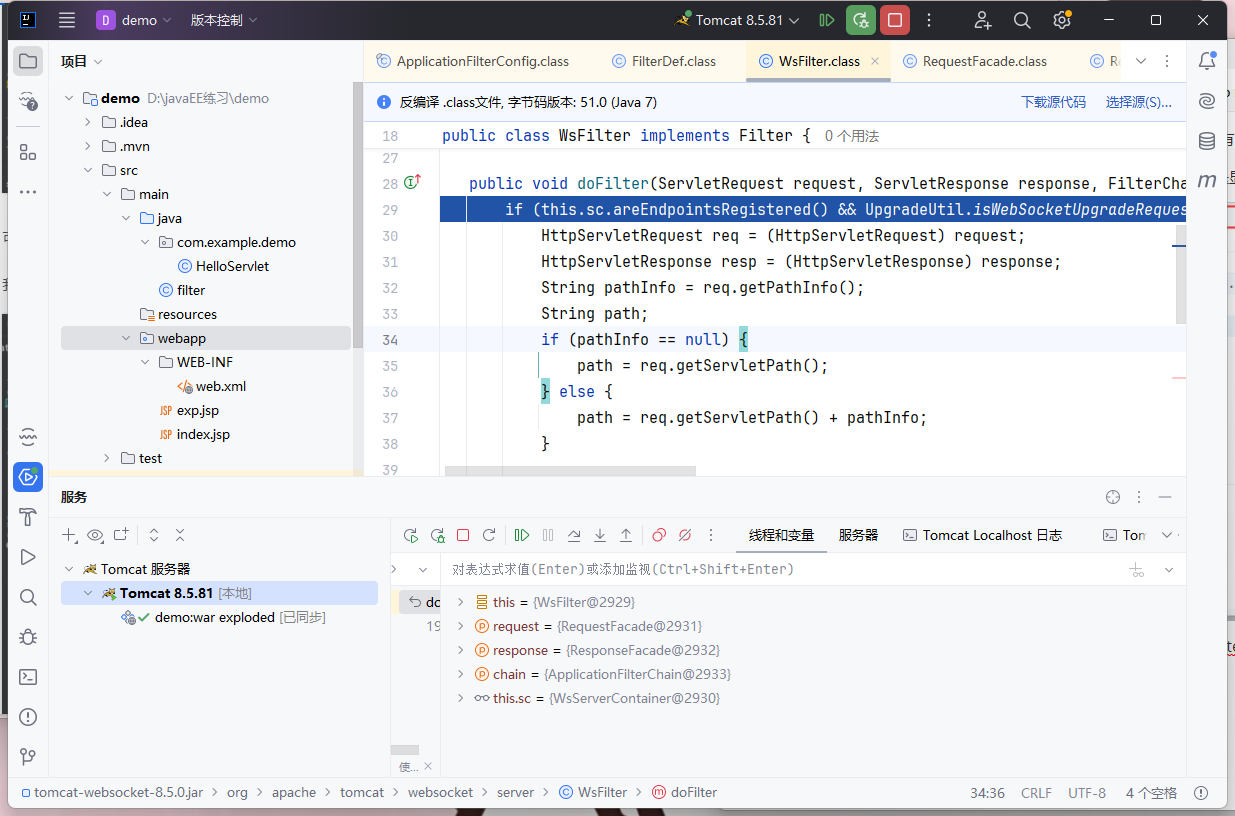
Task: Select web.xml in the project tree
Action: tap(220, 386)
